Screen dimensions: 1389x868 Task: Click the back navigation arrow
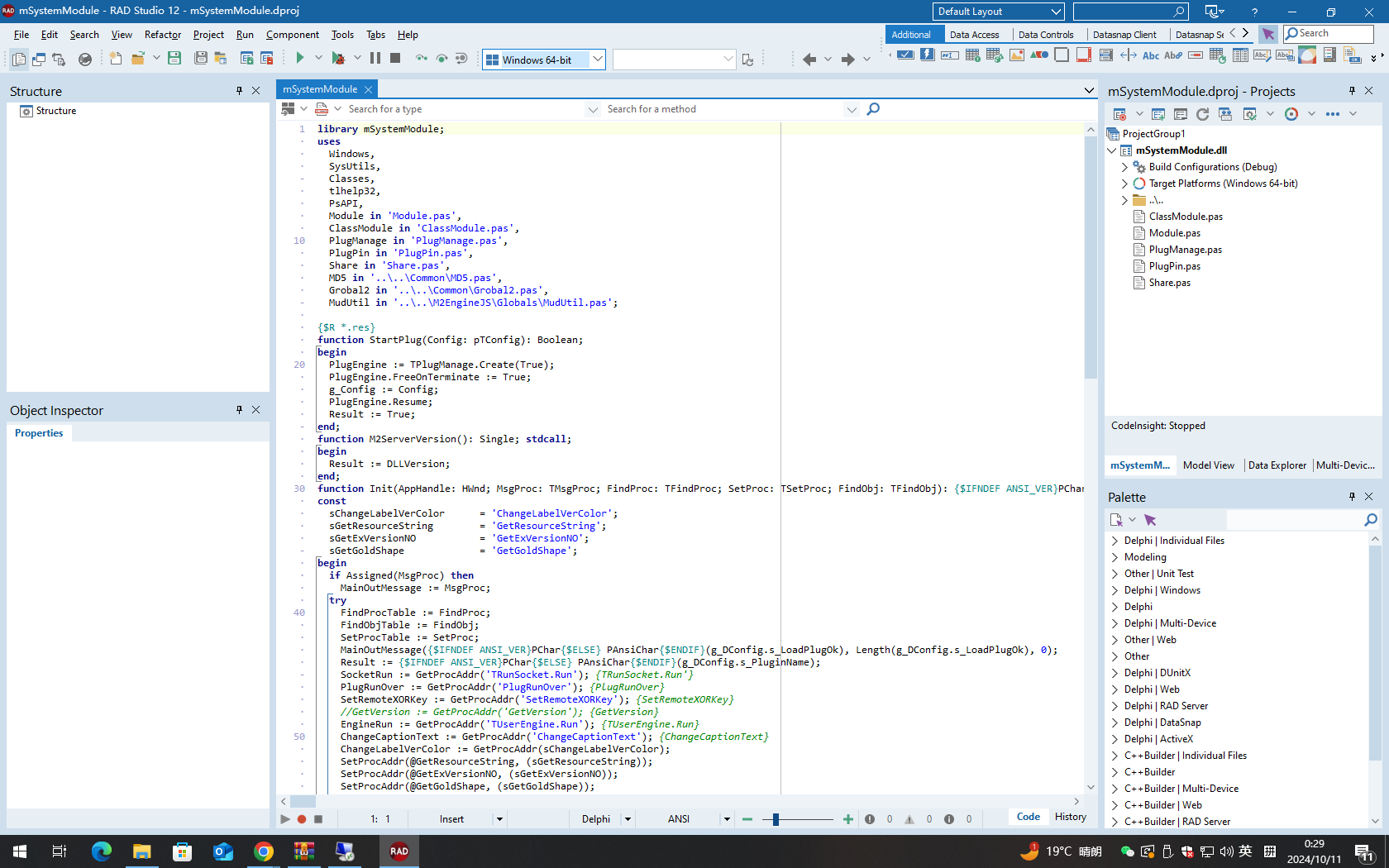[809, 59]
